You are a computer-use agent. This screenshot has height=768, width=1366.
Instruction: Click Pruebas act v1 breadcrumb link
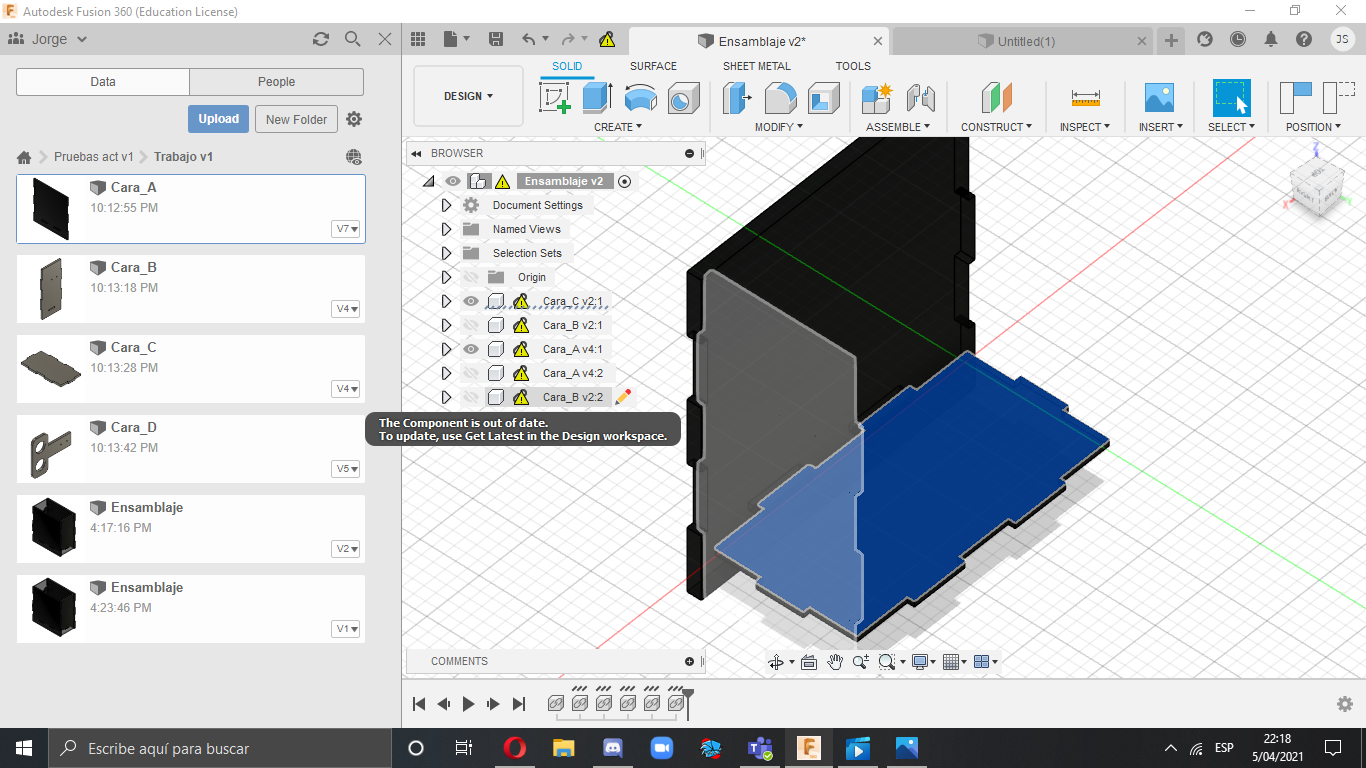94,157
